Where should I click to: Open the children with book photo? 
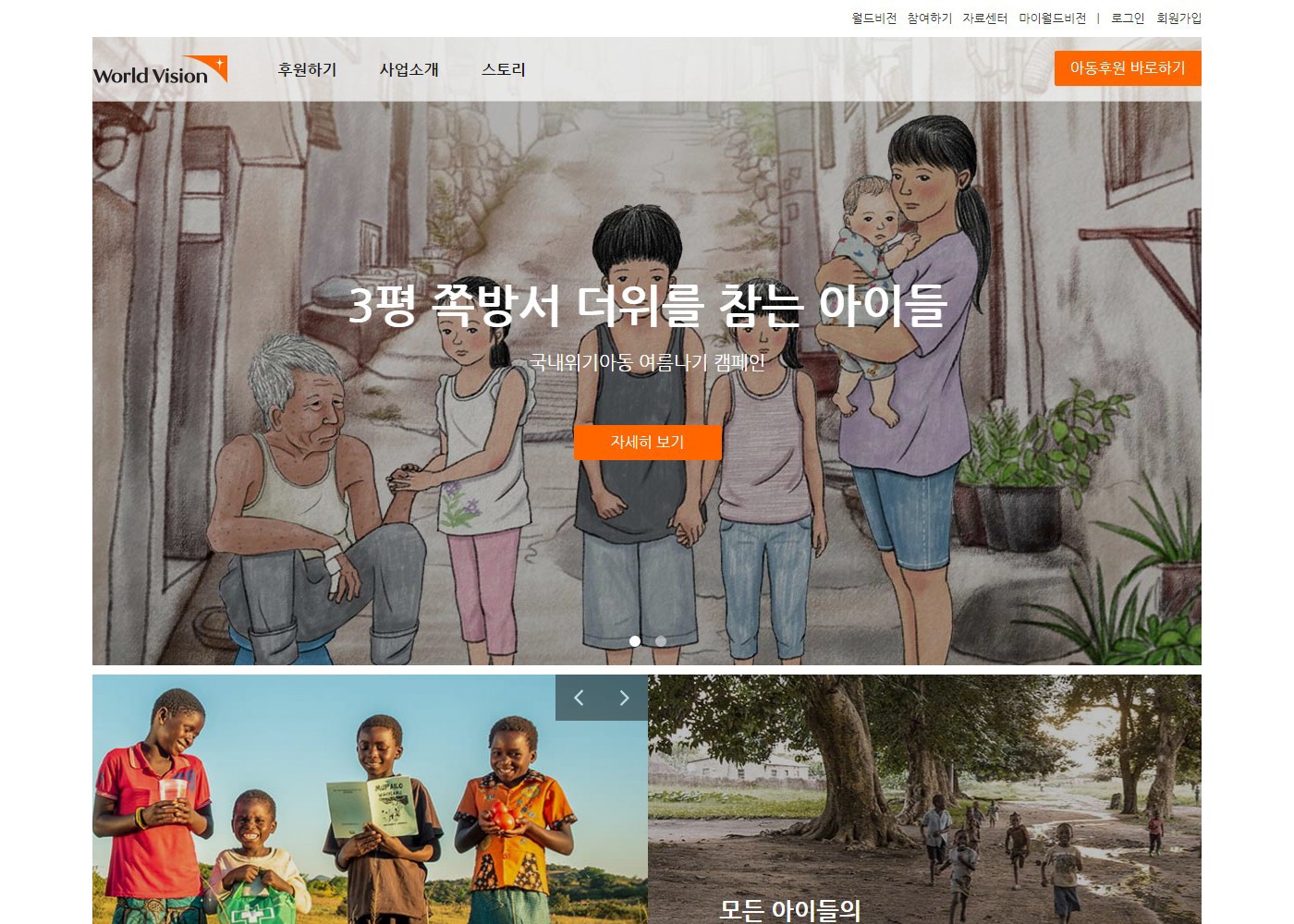370,799
